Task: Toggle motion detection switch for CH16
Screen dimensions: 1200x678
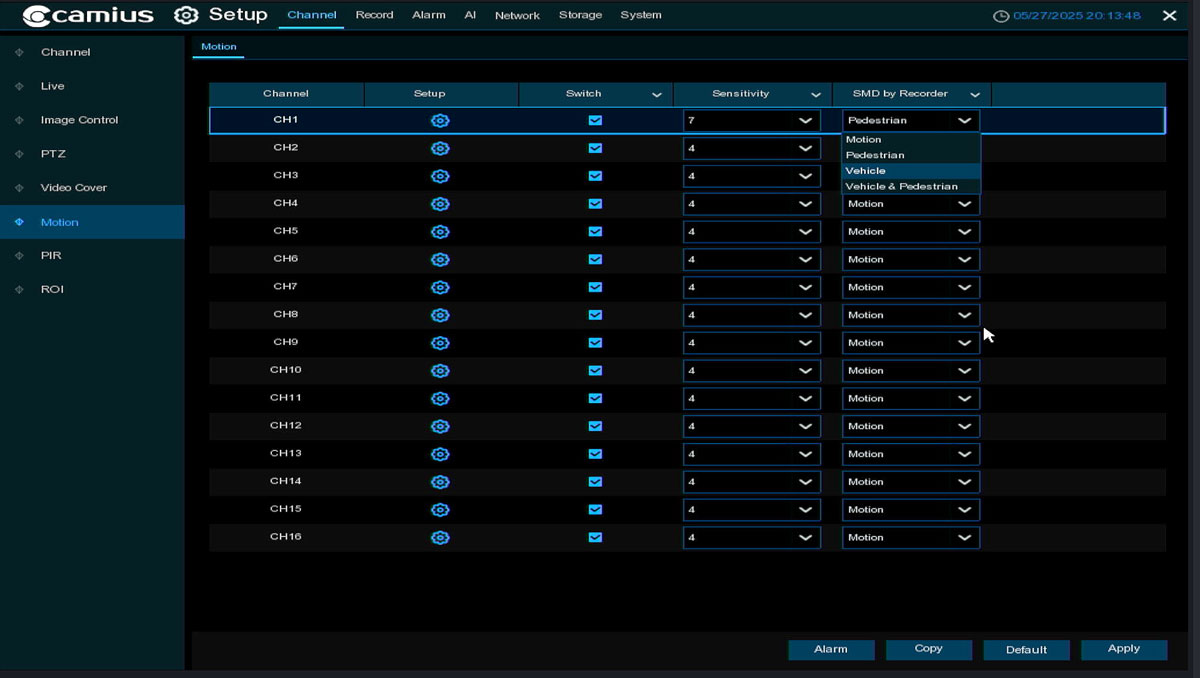Action: [595, 537]
